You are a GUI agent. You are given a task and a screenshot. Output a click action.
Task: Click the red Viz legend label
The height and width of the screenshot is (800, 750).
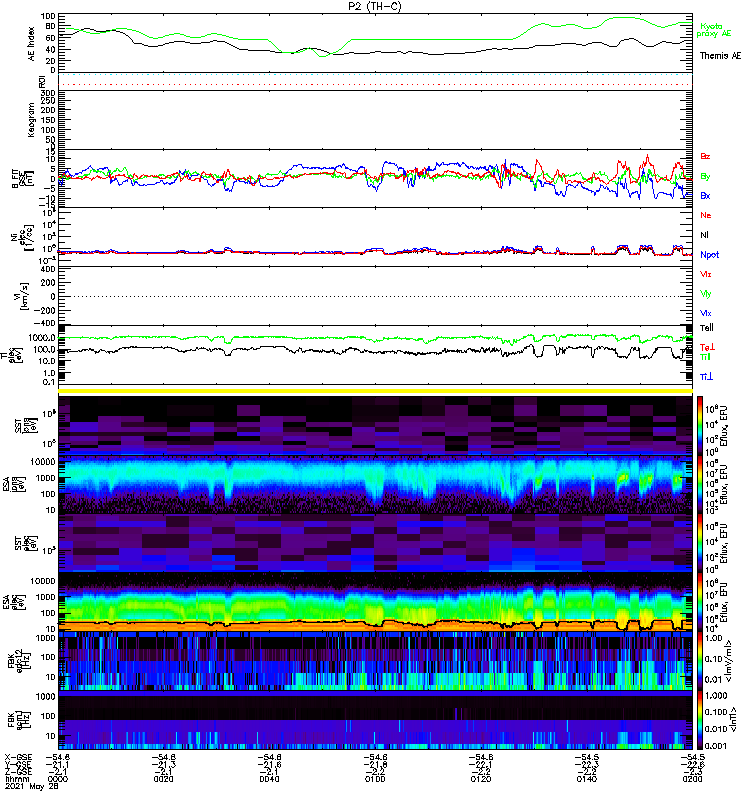[x=706, y=274]
